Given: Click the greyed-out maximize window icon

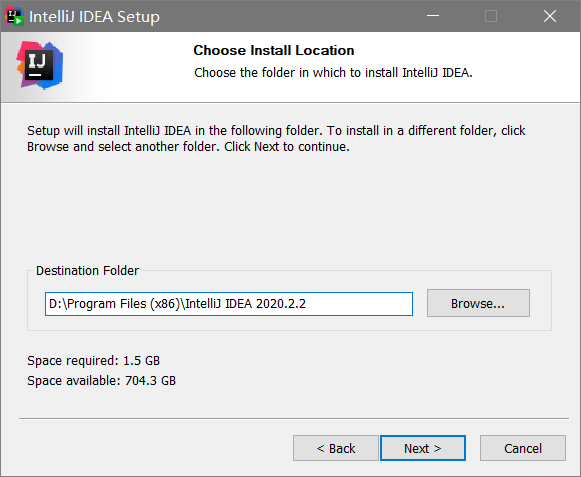Looking at the screenshot, I should pos(491,16).
